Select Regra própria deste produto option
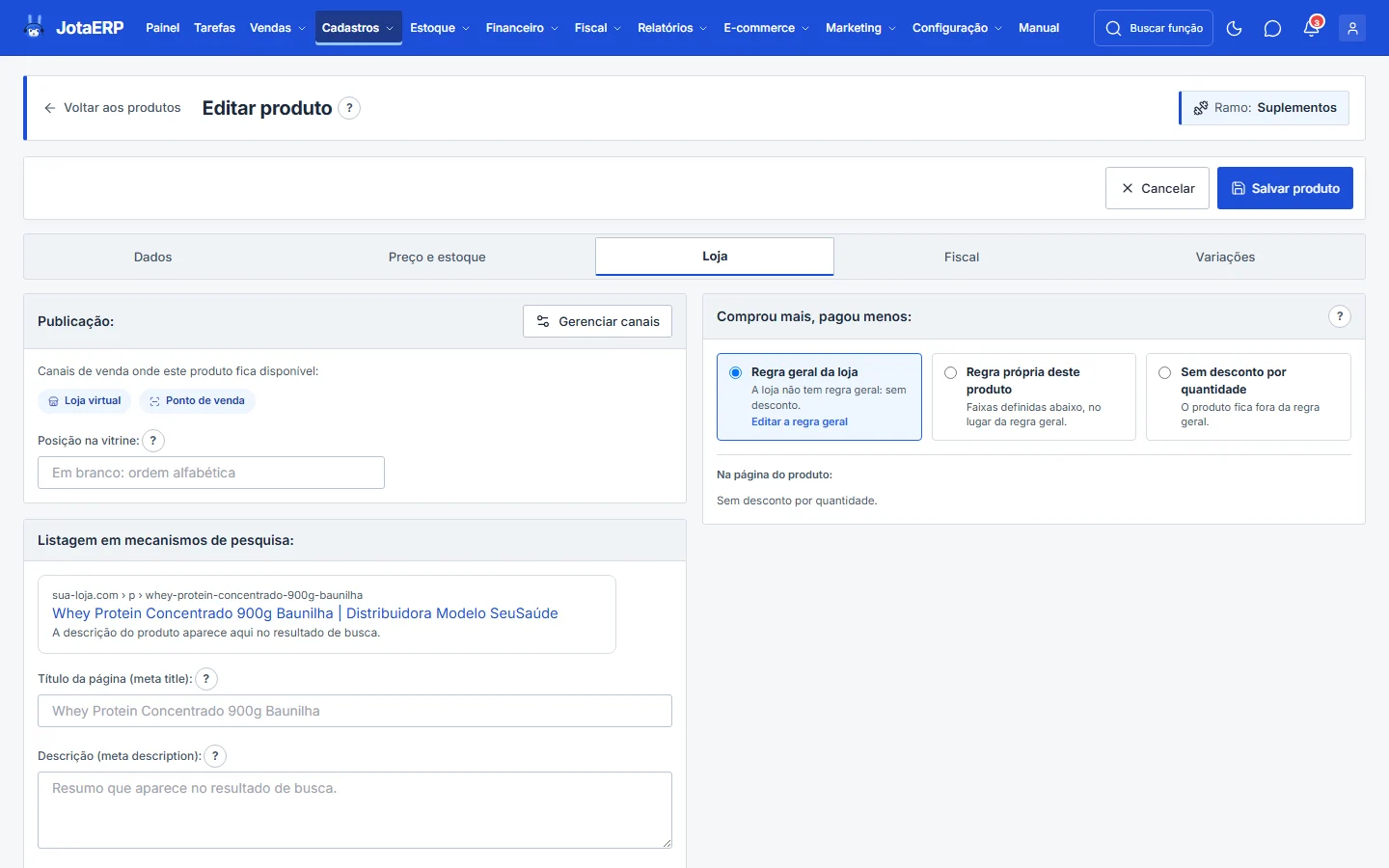The width and height of the screenshot is (1389, 868). coord(1034,396)
